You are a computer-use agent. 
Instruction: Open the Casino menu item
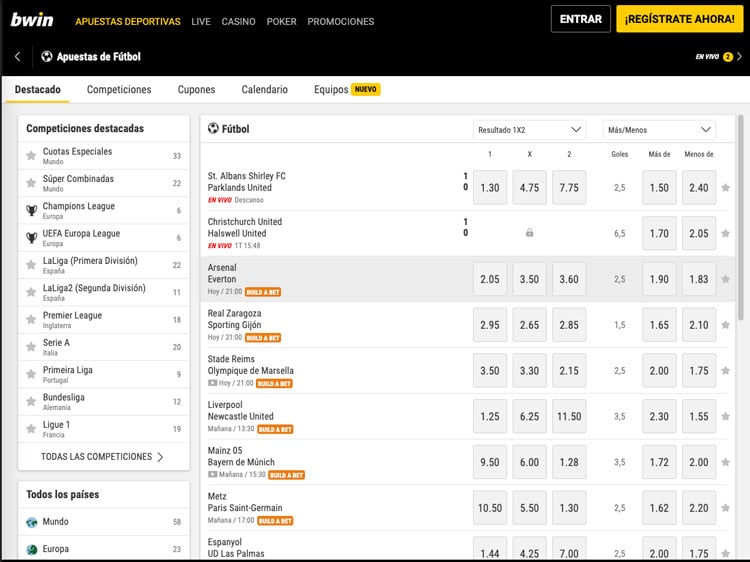[238, 22]
